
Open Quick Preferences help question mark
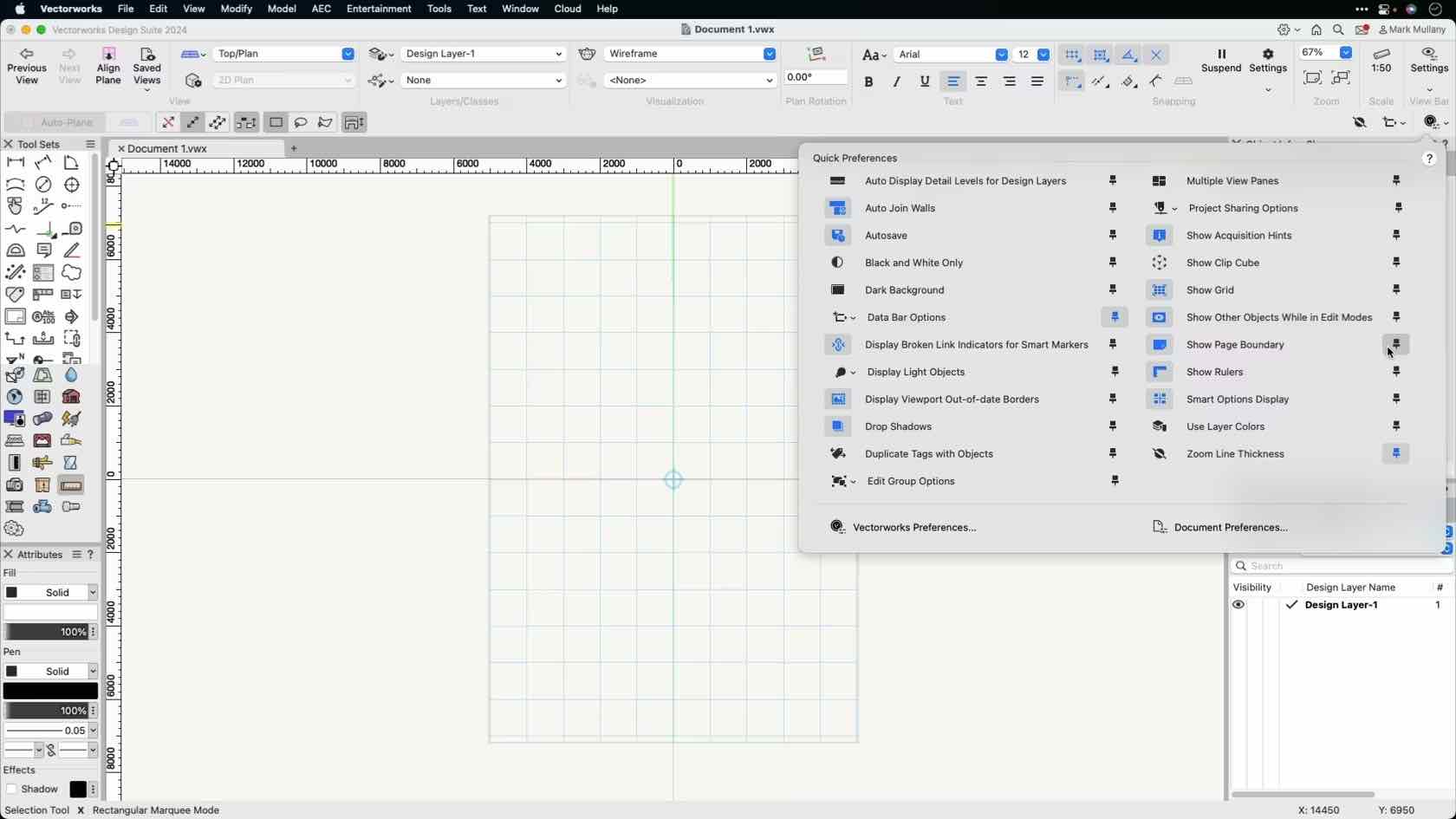[1429, 159]
